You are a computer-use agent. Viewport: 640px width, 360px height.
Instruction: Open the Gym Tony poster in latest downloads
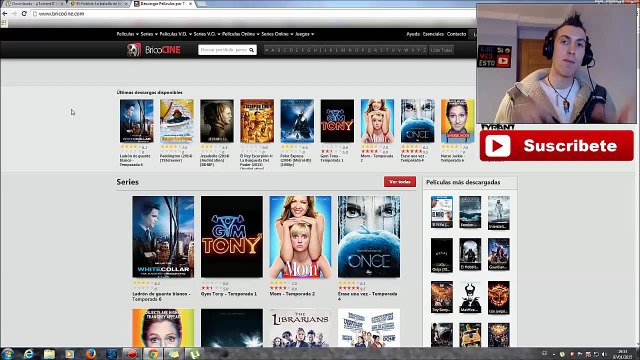[337, 121]
